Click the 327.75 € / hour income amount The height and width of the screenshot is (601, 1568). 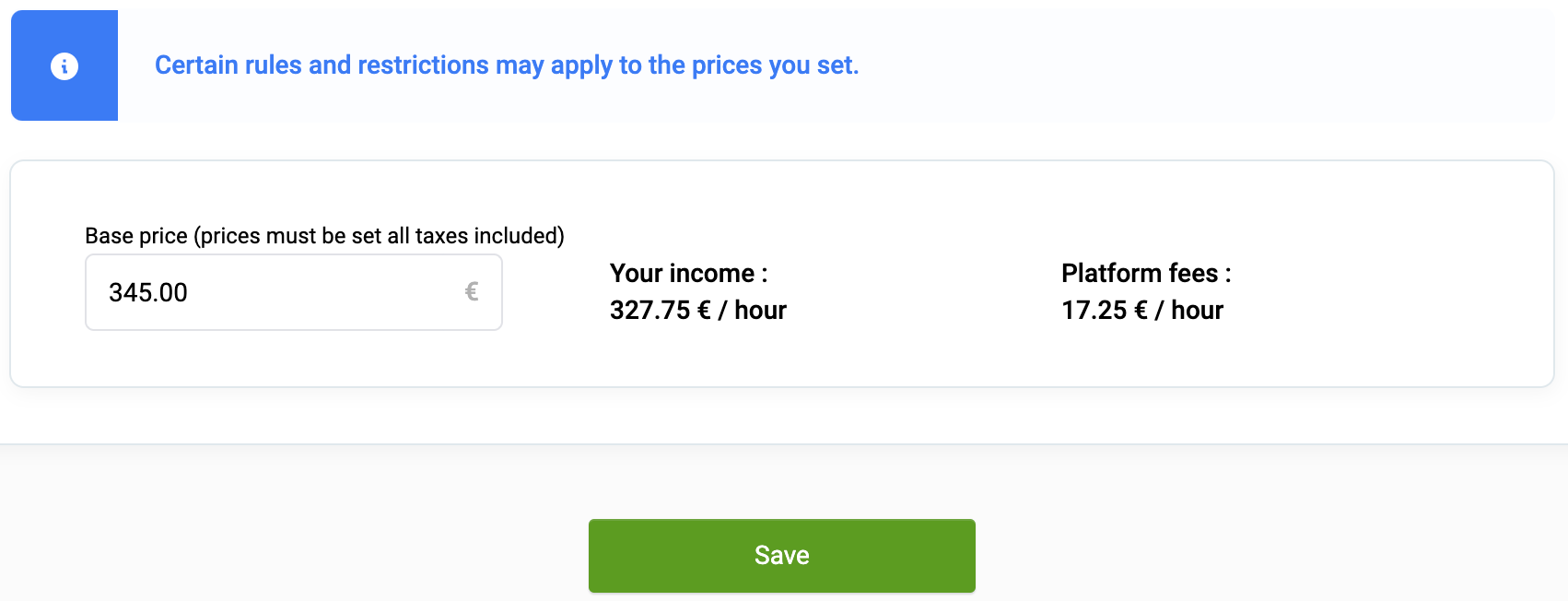(697, 311)
